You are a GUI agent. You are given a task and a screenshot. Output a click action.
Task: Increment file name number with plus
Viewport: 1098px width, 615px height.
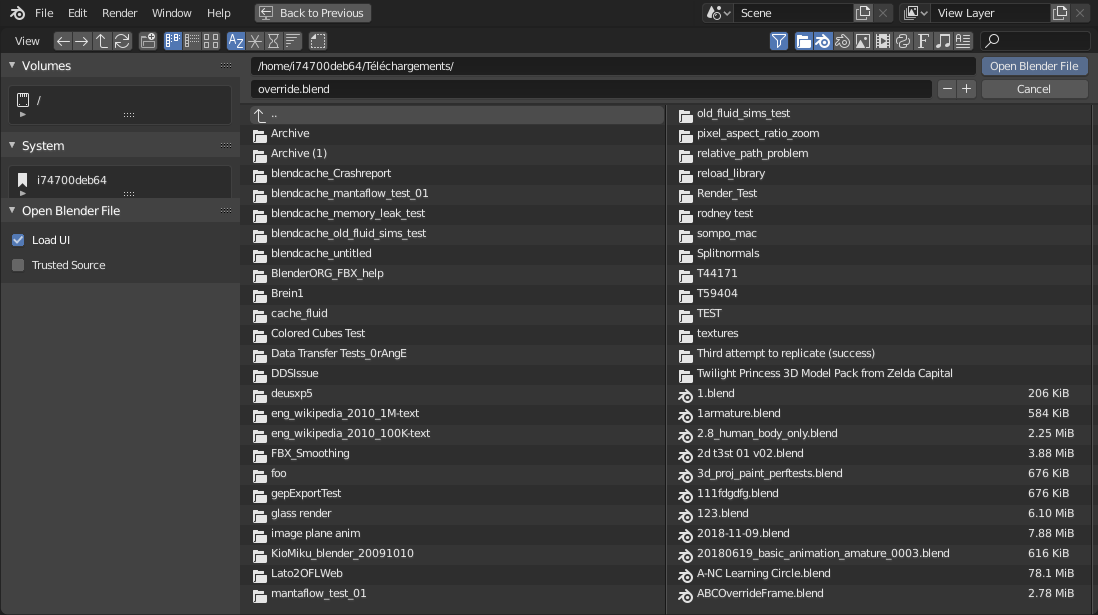966,89
